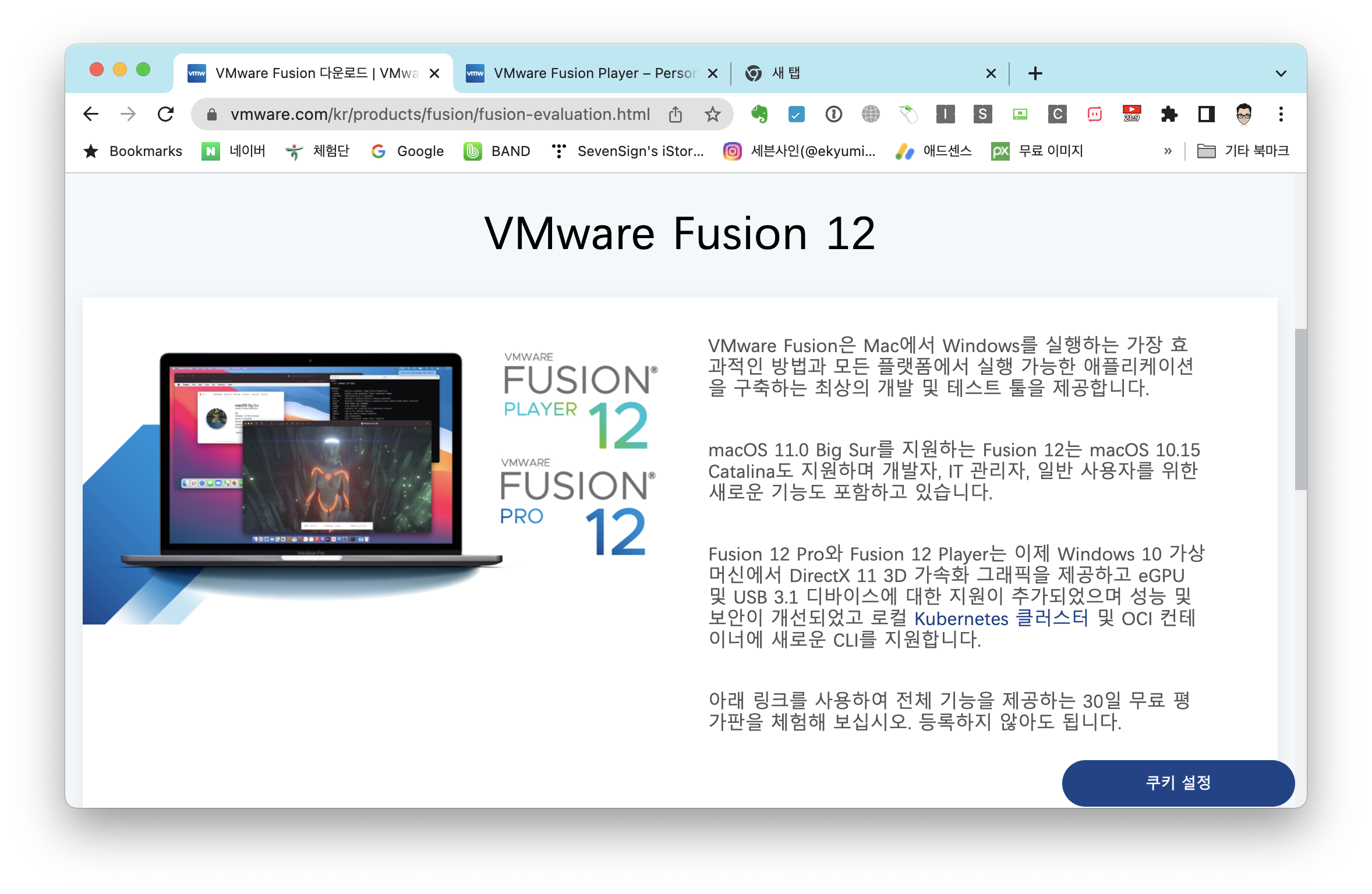Viewport: 1372px width, 894px height.
Task: Switch to the 새 탭 tab
Action: [x=862, y=73]
